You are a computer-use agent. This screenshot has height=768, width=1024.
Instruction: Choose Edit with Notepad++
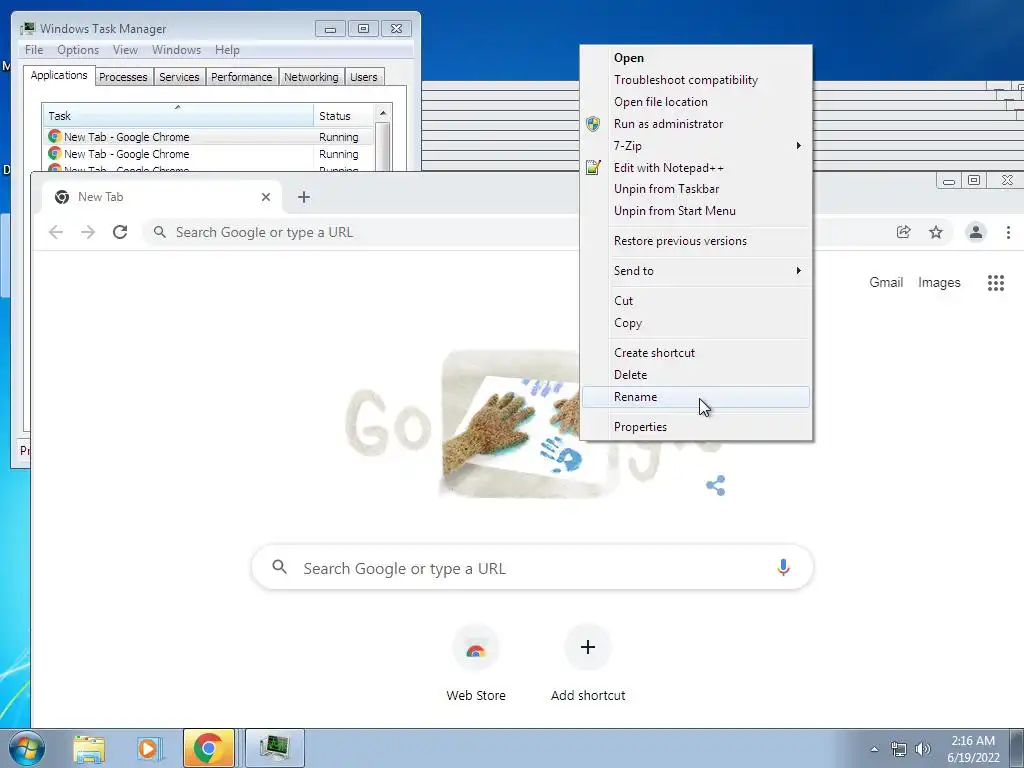tap(696, 168)
